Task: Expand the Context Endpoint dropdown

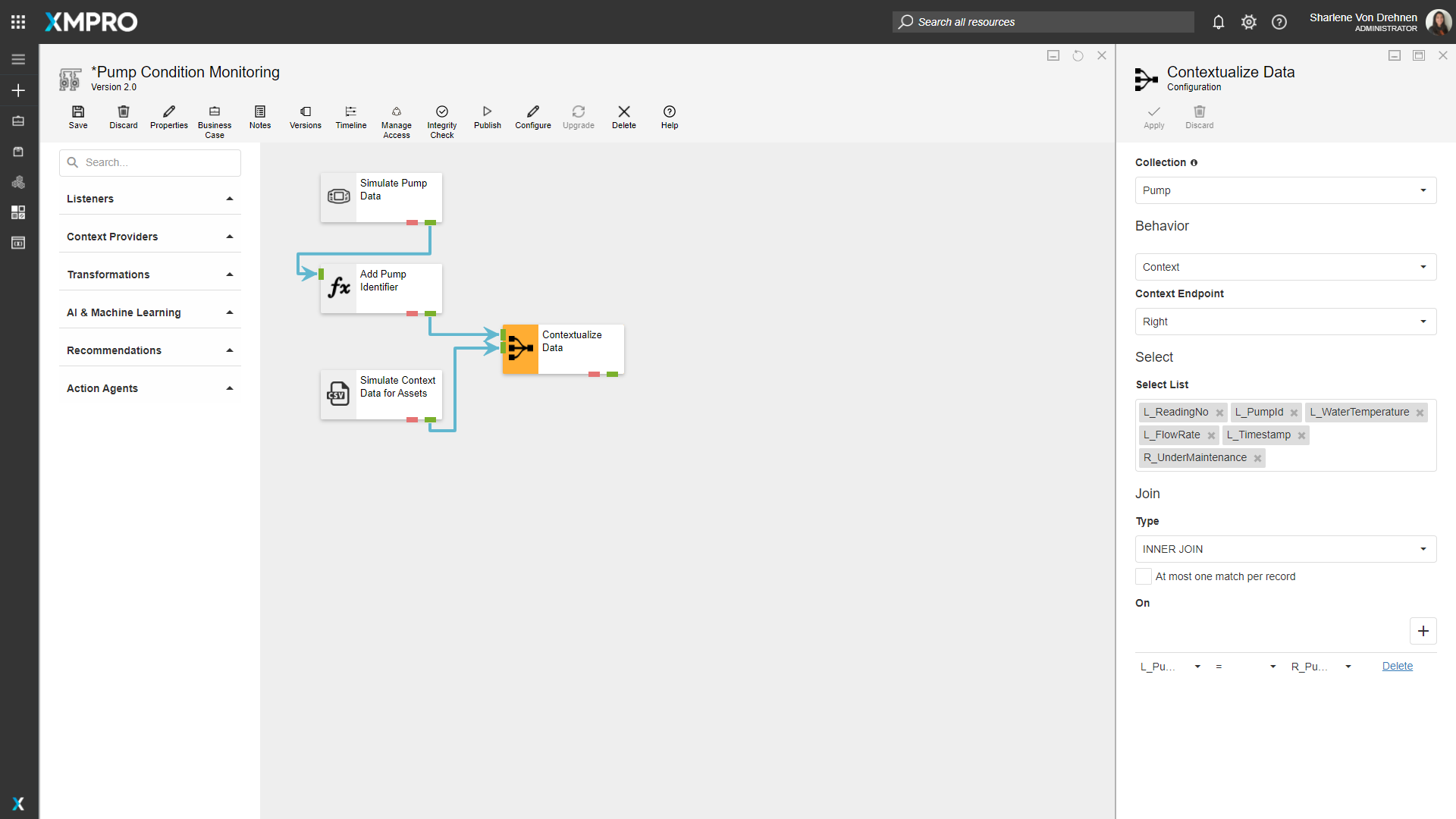Action: point(1285,322)
